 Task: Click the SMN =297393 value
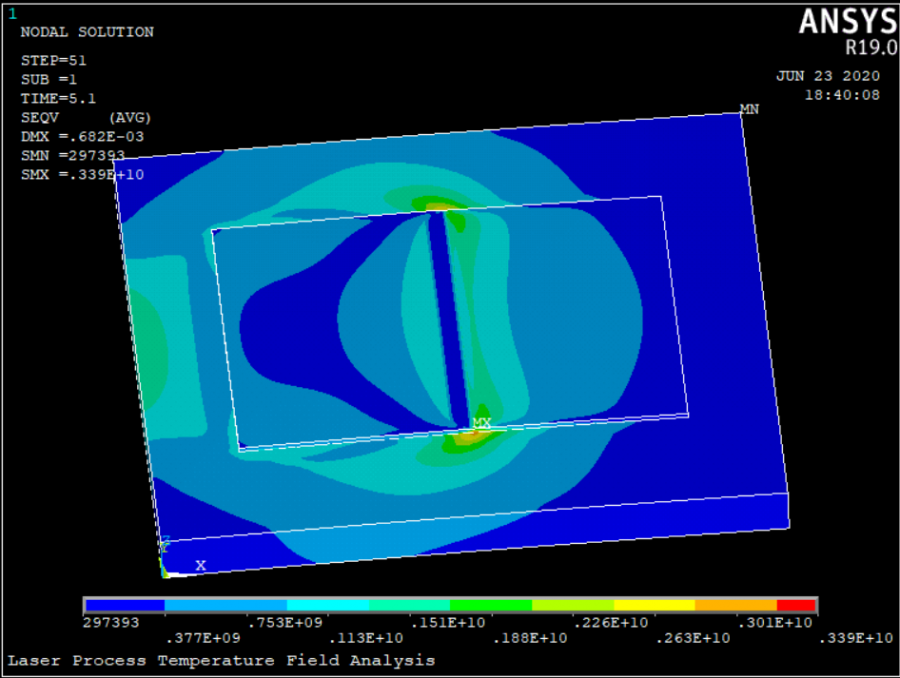(73, 155)
